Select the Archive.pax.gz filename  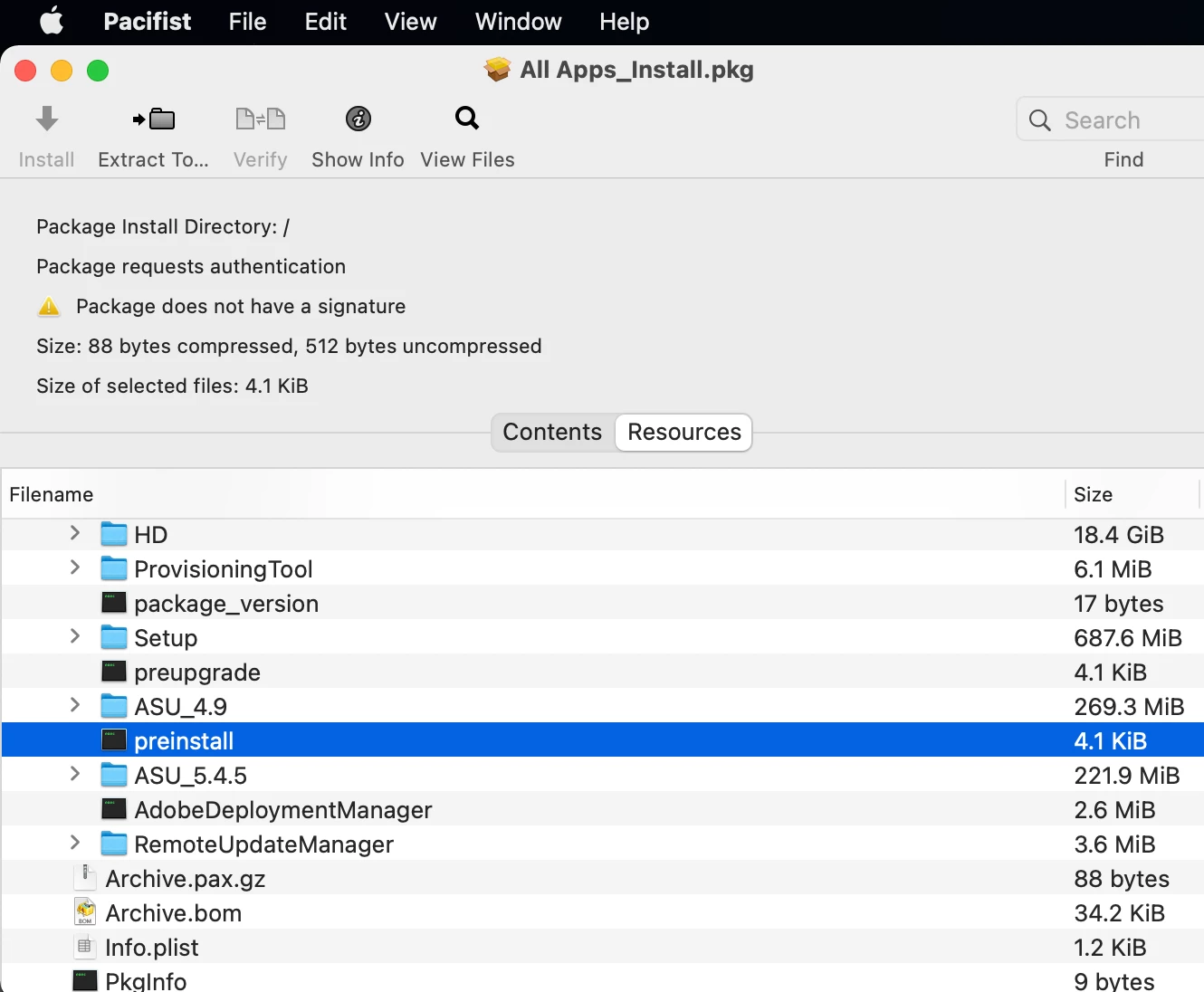186,879
